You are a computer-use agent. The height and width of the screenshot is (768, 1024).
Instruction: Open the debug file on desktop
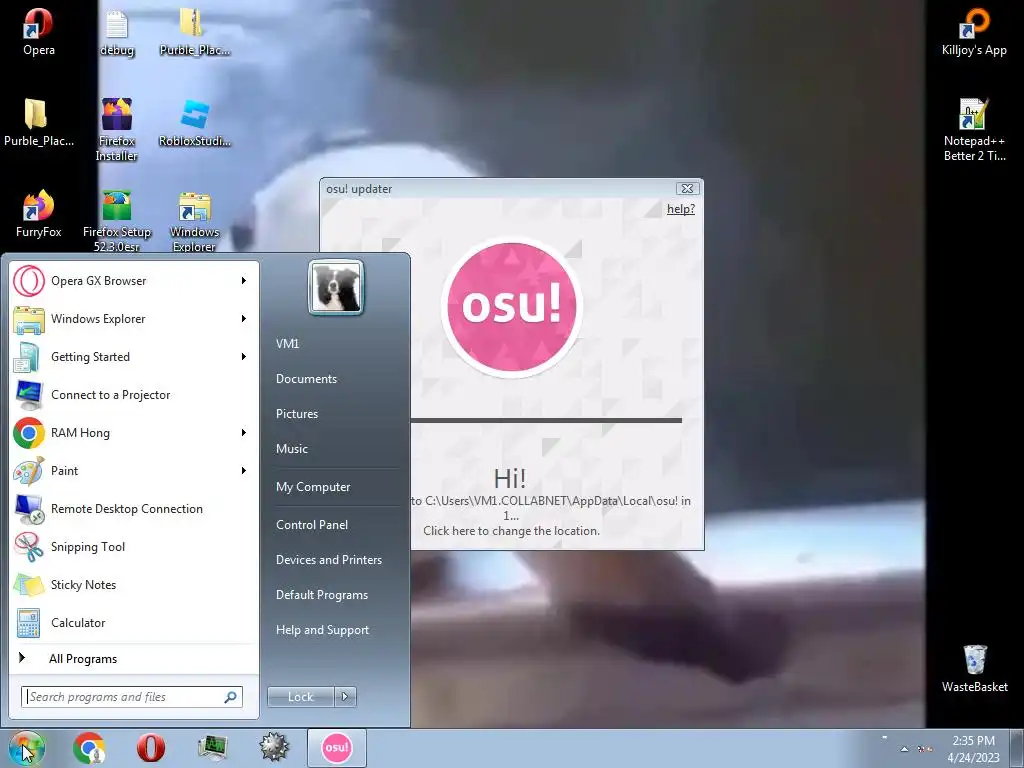click(x=117, y=33)
